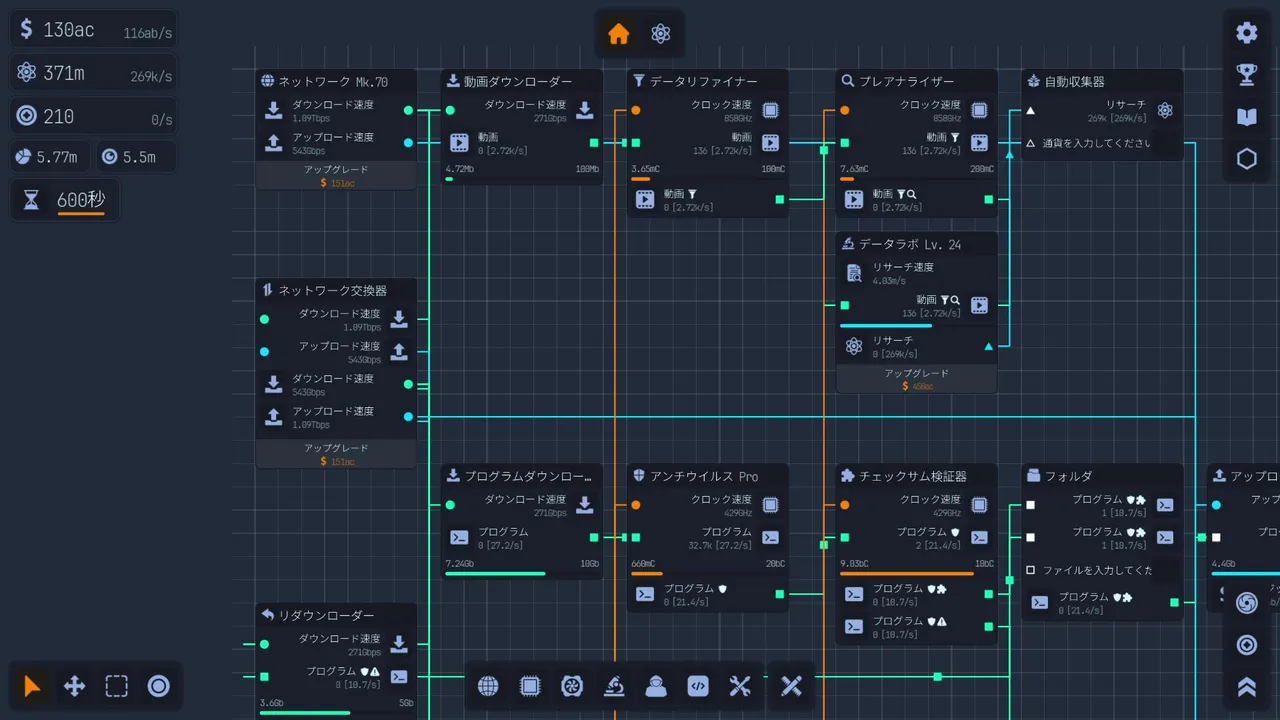Select the データリファイナー node title

703,82
